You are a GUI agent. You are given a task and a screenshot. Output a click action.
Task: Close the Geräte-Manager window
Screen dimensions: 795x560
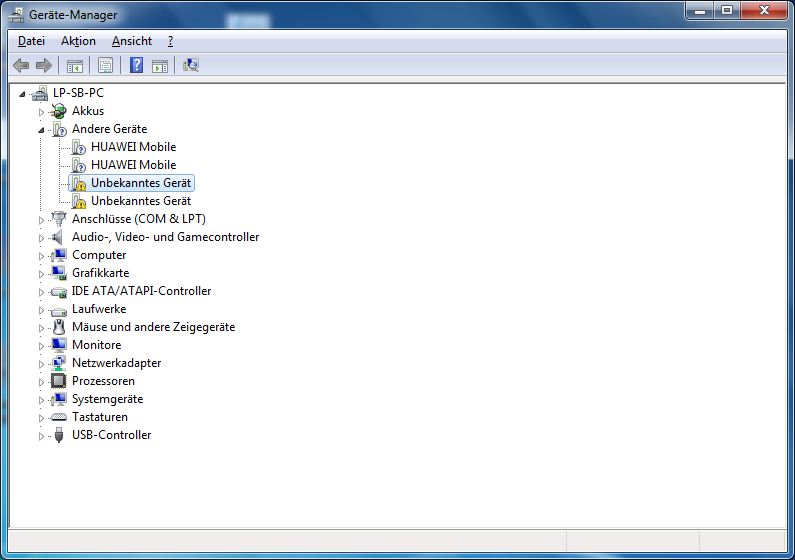click(x=765, y=11)
